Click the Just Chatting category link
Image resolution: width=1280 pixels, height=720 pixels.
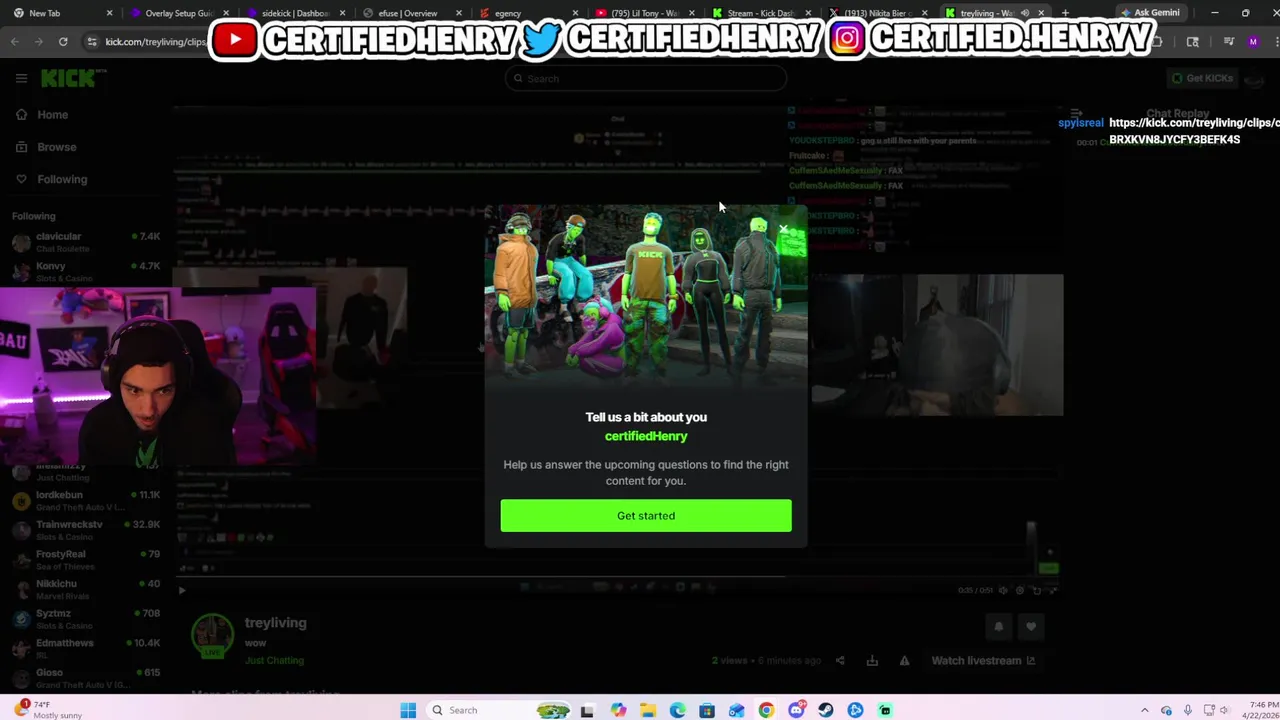coord(274,660)
